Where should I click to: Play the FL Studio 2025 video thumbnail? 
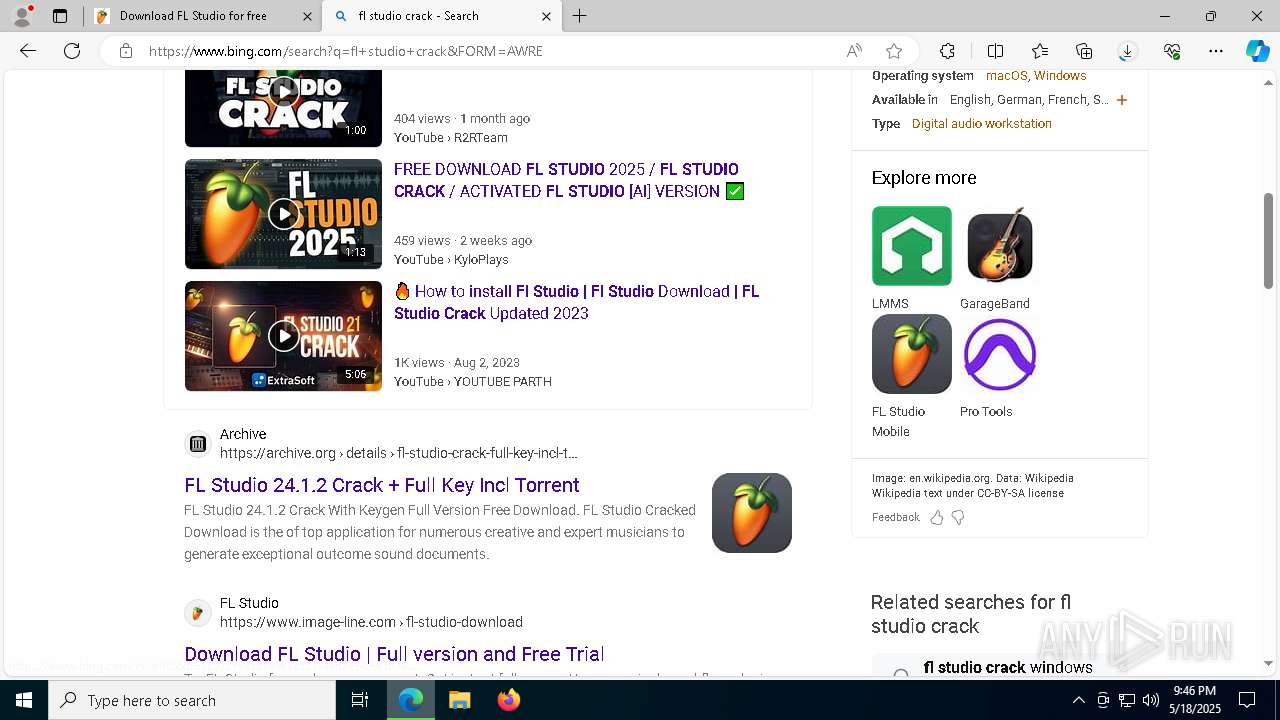(283, 214)
